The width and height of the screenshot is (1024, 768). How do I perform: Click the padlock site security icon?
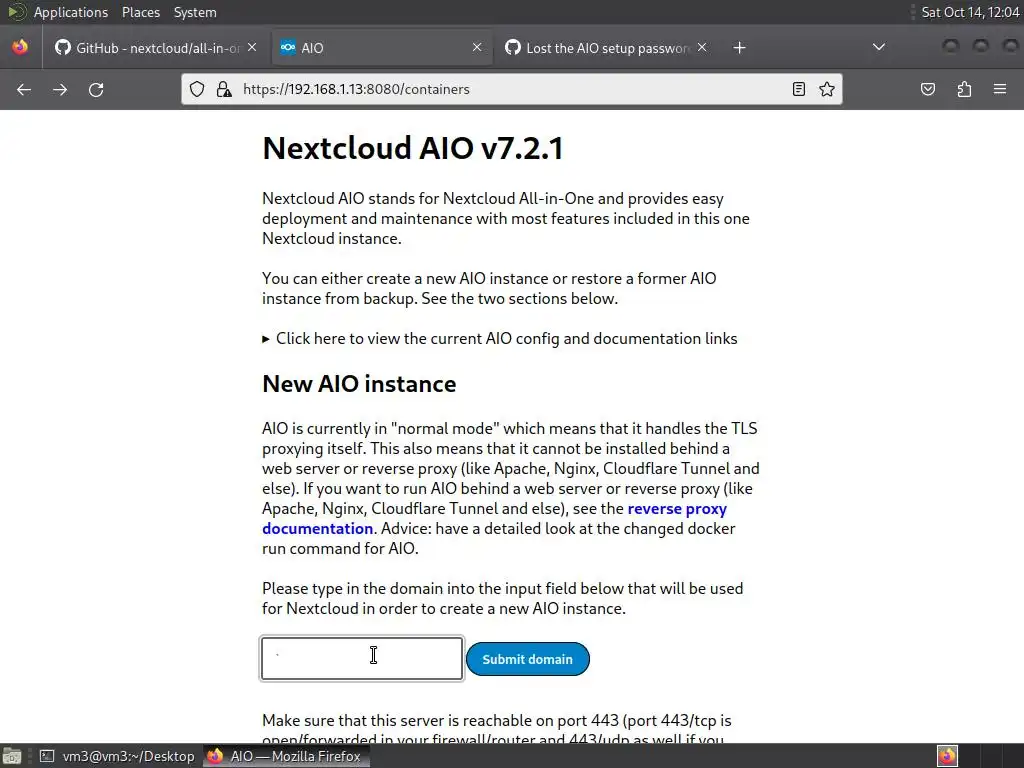point(224,89)
